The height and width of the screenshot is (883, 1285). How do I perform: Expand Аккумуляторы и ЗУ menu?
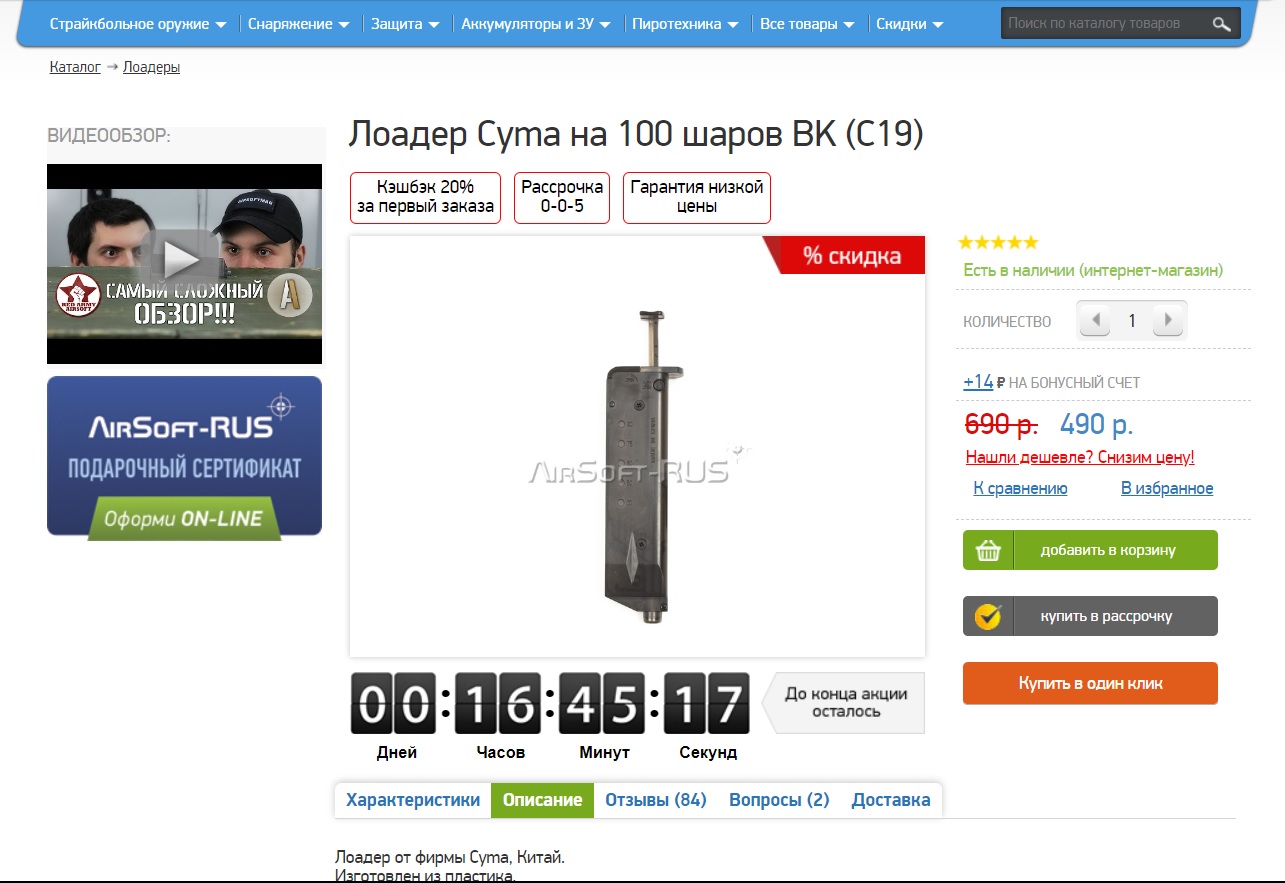535,24
